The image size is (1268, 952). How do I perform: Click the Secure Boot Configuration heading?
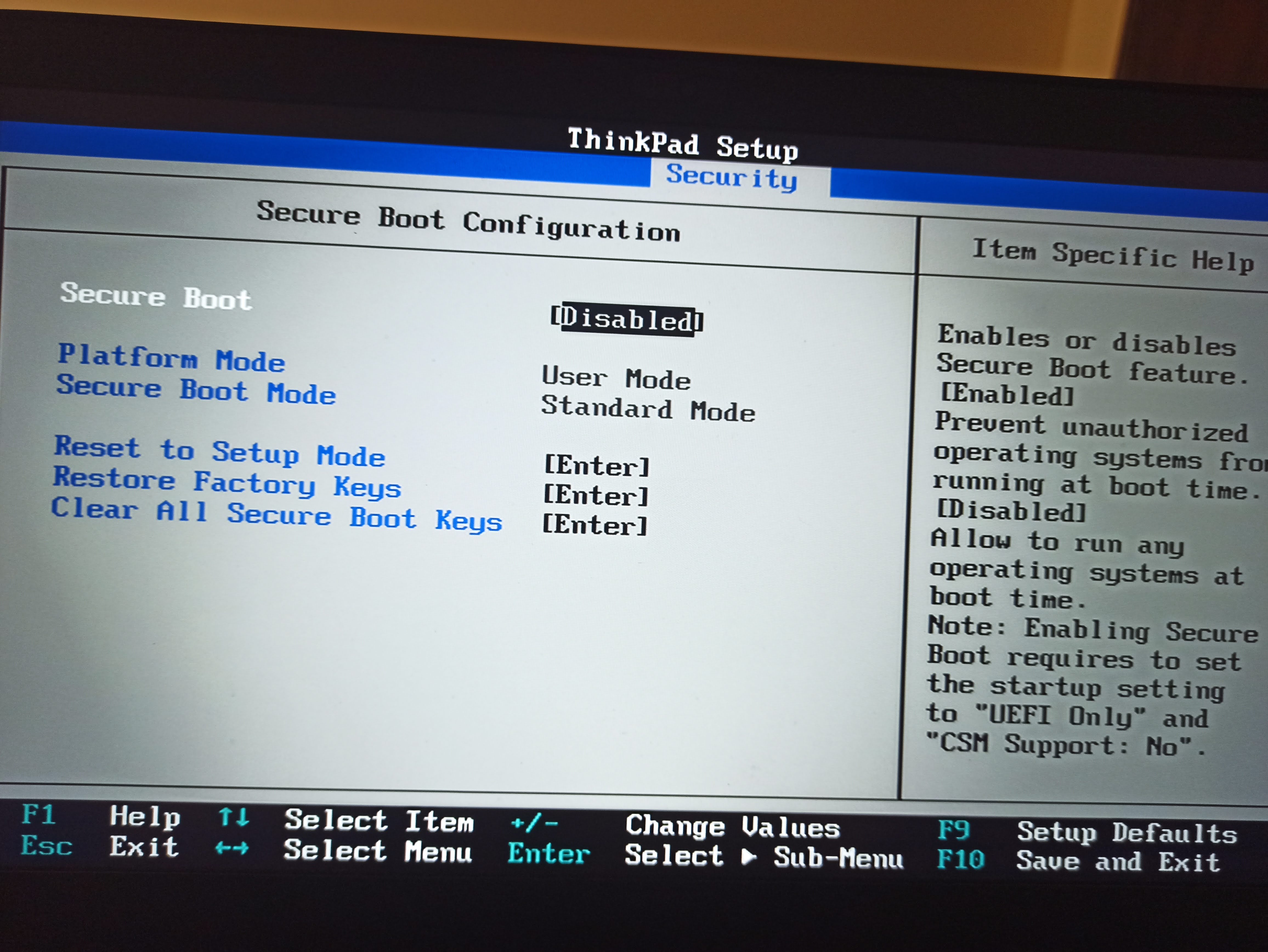click(468, 222)
